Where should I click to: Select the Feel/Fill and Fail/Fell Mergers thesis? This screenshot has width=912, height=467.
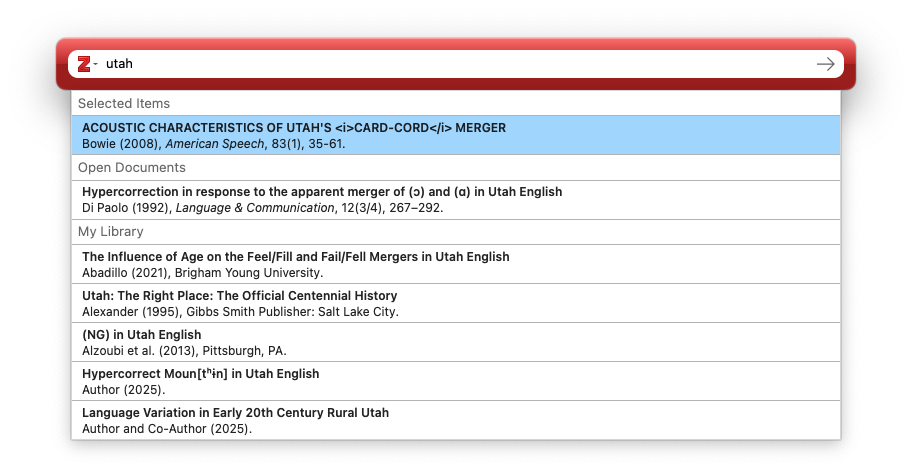[456, 264]
